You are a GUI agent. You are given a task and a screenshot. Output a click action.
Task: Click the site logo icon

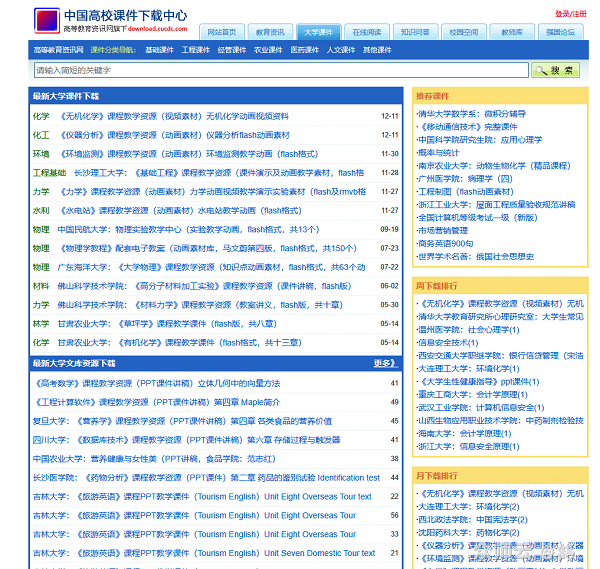coord(46,21)
